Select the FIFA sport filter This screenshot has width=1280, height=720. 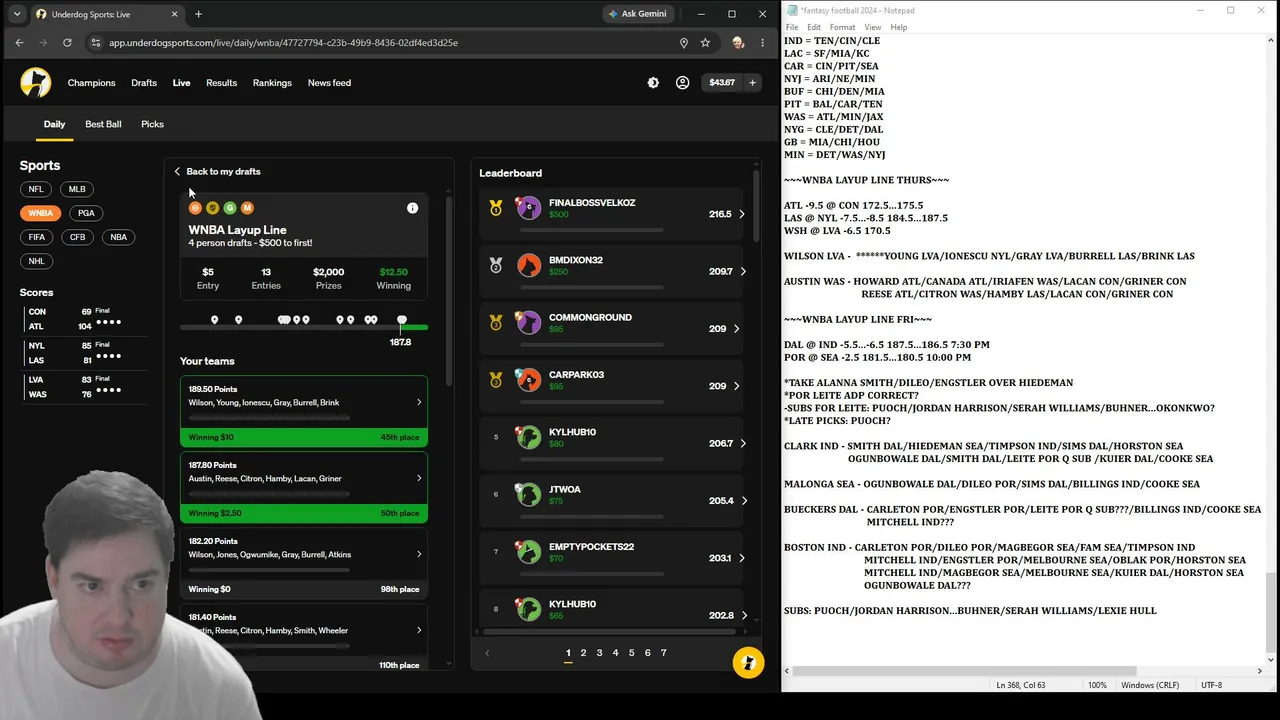(x=37, y=237)
